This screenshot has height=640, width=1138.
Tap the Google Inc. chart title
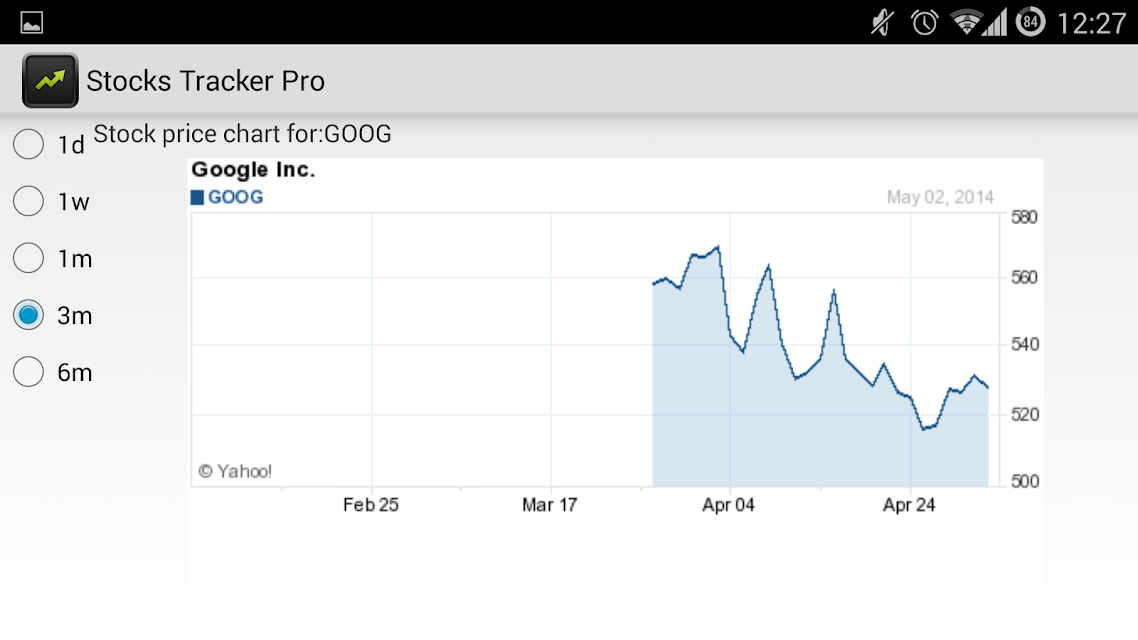253,169
